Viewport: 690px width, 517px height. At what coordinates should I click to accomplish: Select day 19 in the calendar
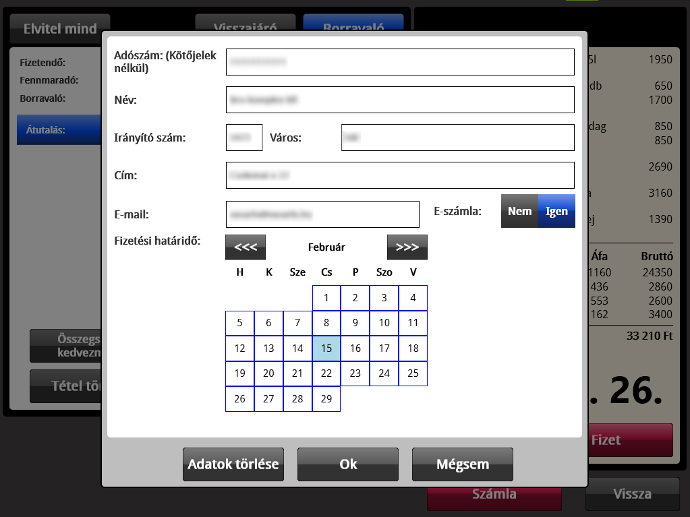(x=239, y=373)
